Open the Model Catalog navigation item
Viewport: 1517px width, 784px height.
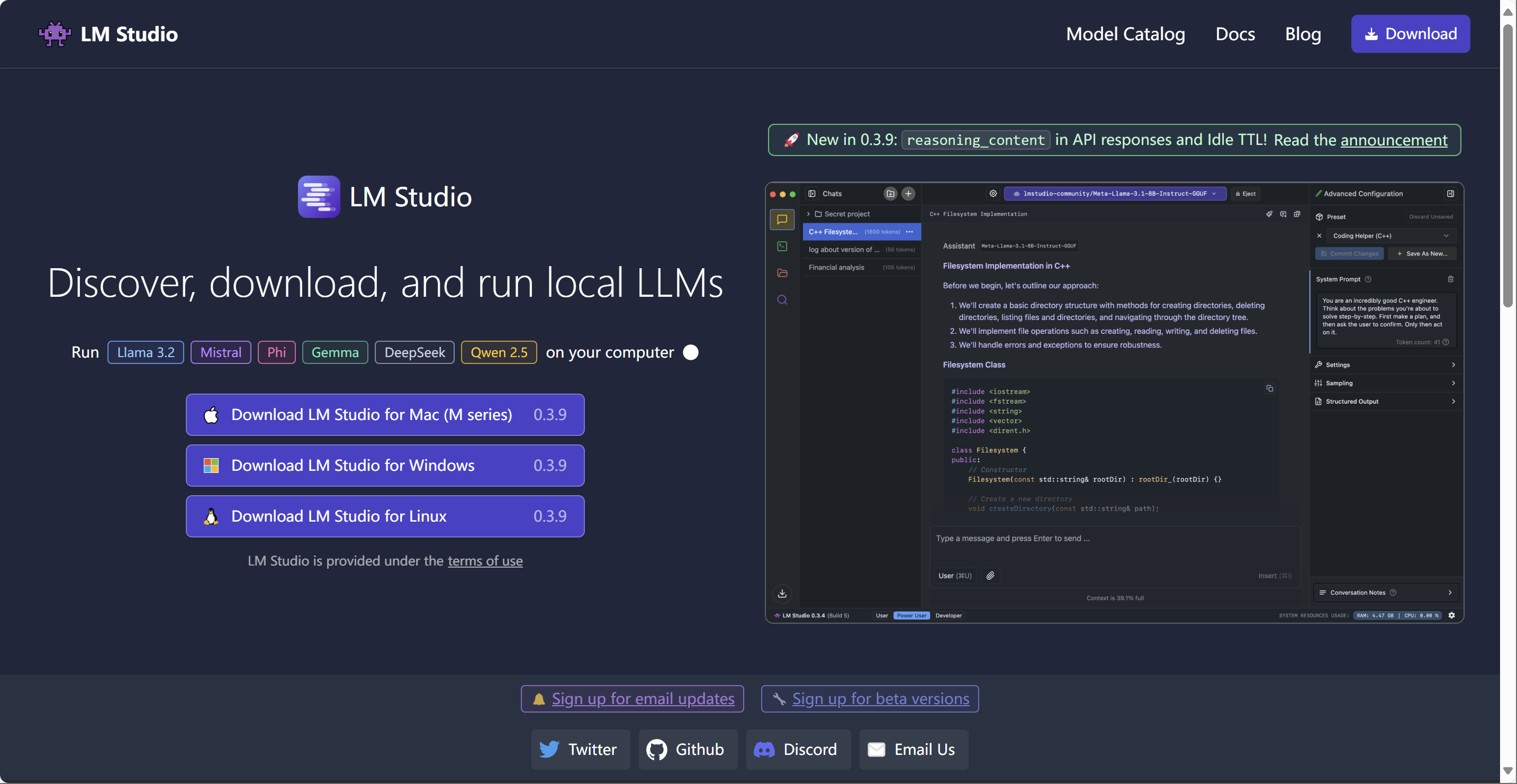pos(1125,33)
